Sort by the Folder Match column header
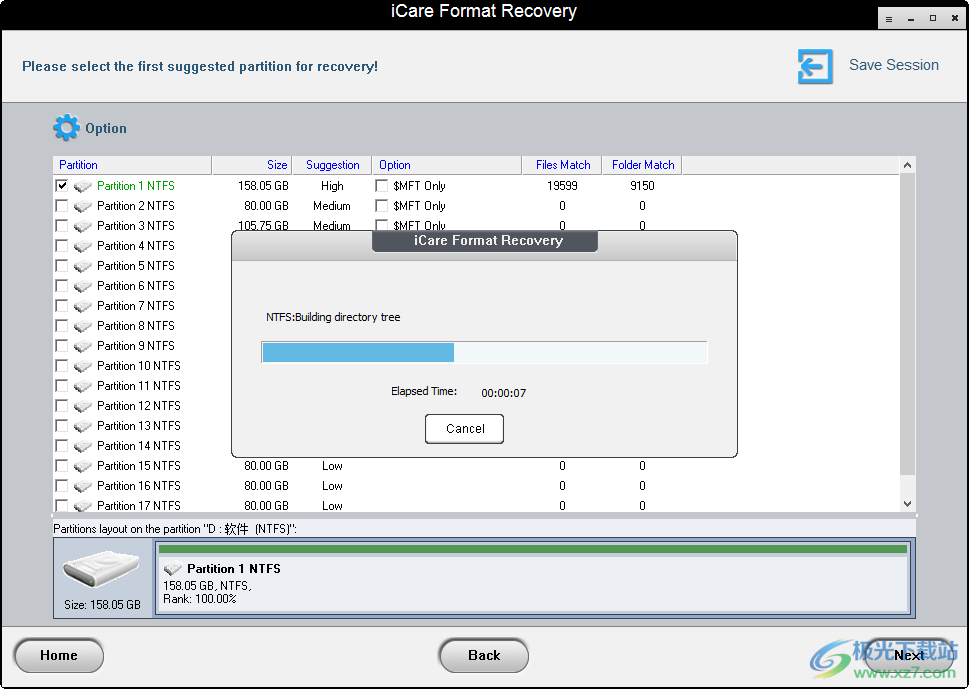This screenshot has height=689, width=969. (642, 165)
